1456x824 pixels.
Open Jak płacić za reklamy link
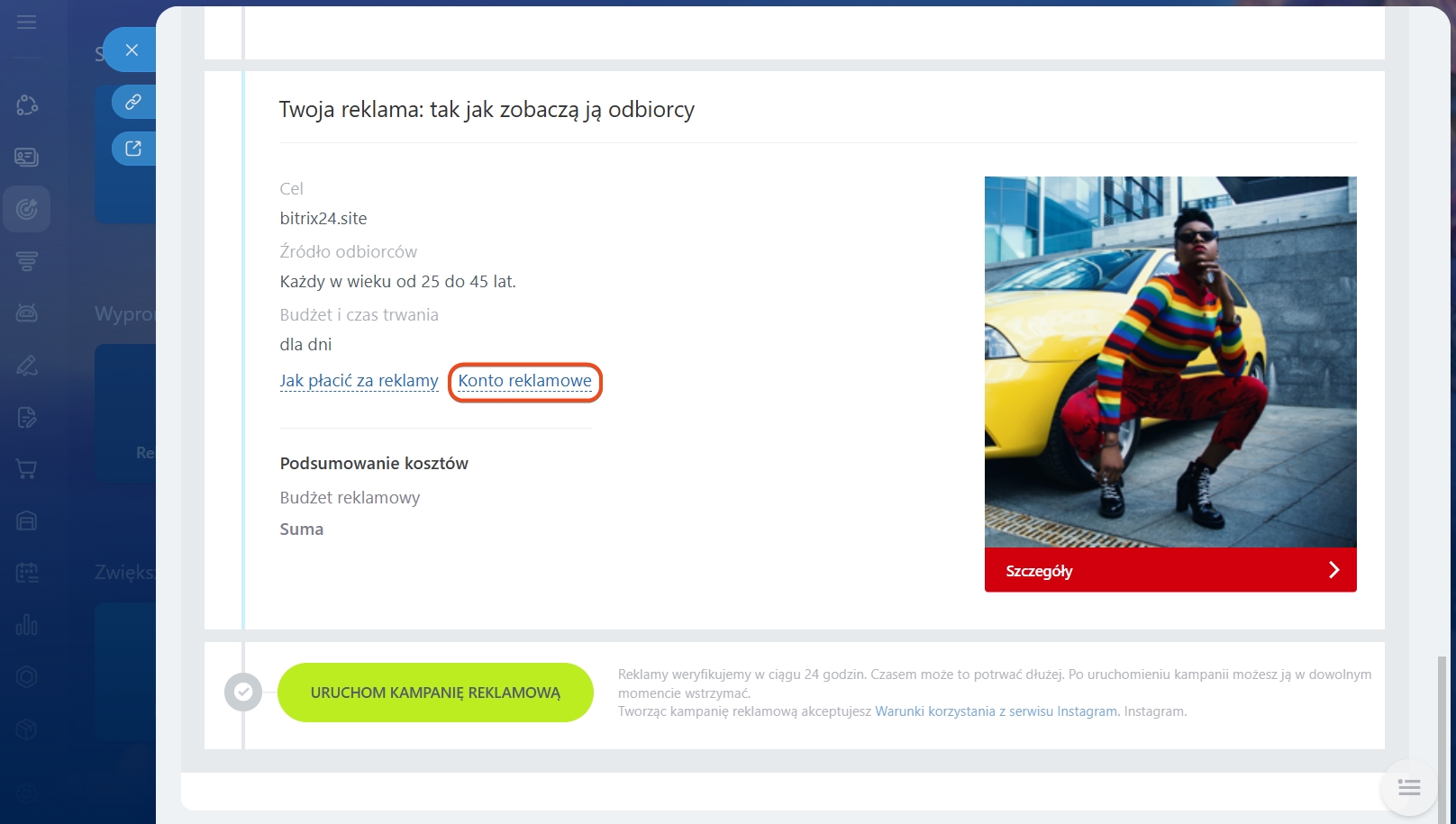click(359, 381)
